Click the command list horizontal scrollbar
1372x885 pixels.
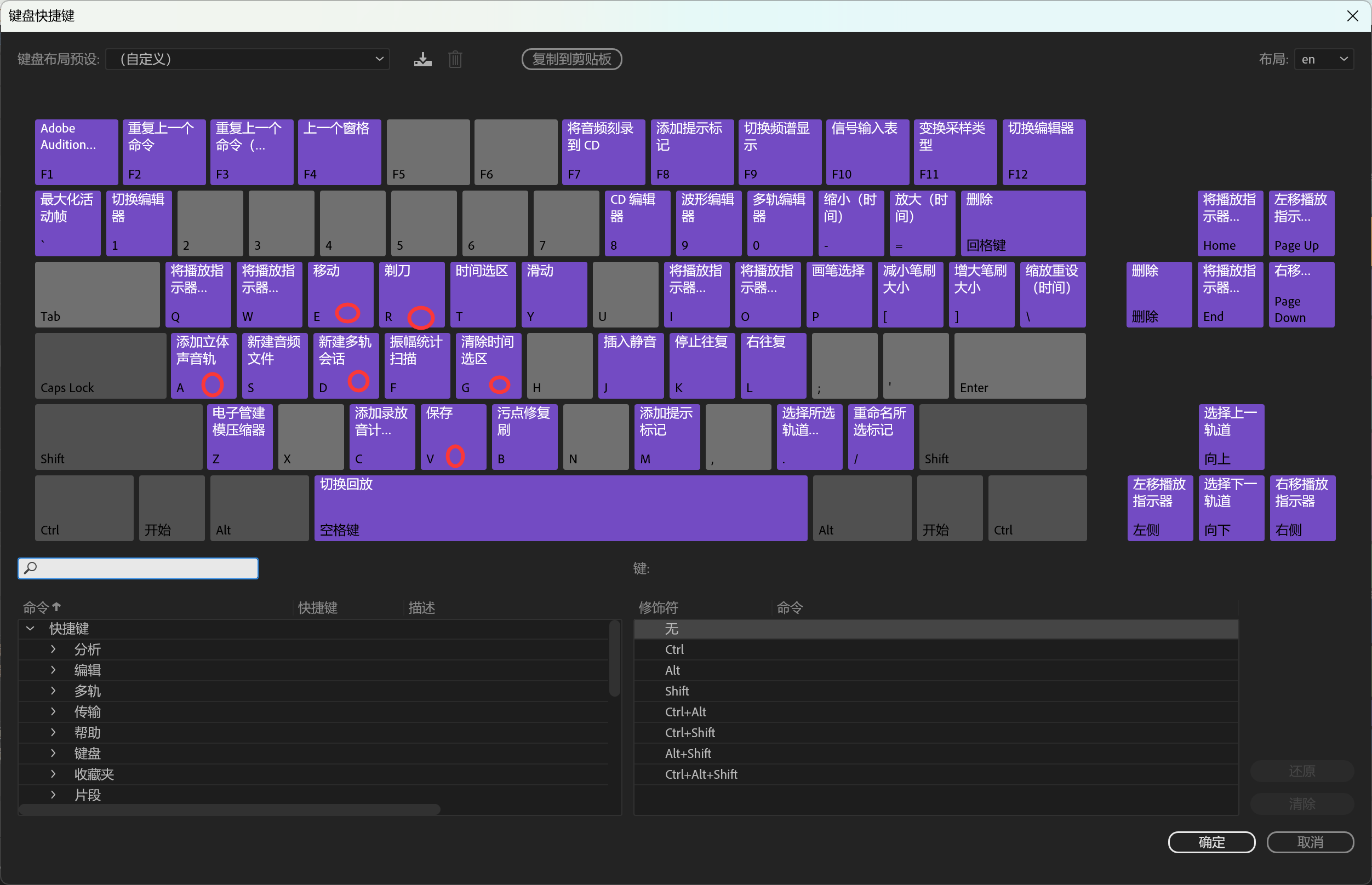coord(230,809)
